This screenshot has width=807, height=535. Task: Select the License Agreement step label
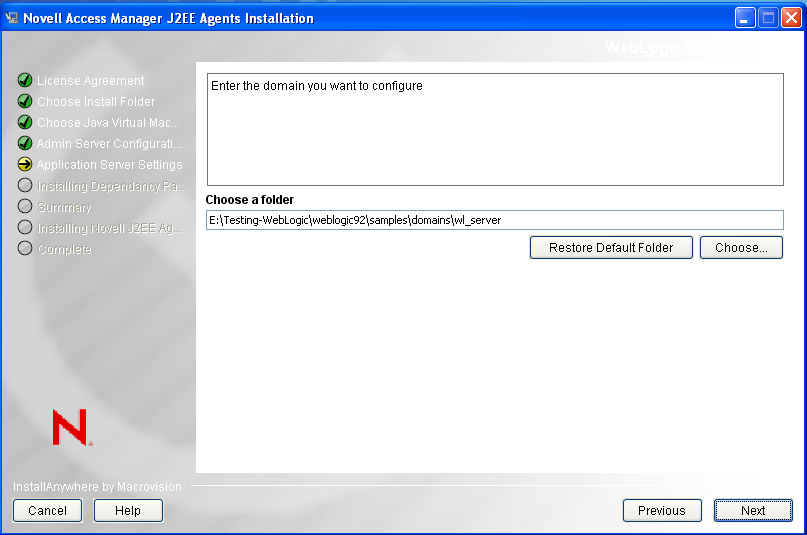[x=91, y=81]
